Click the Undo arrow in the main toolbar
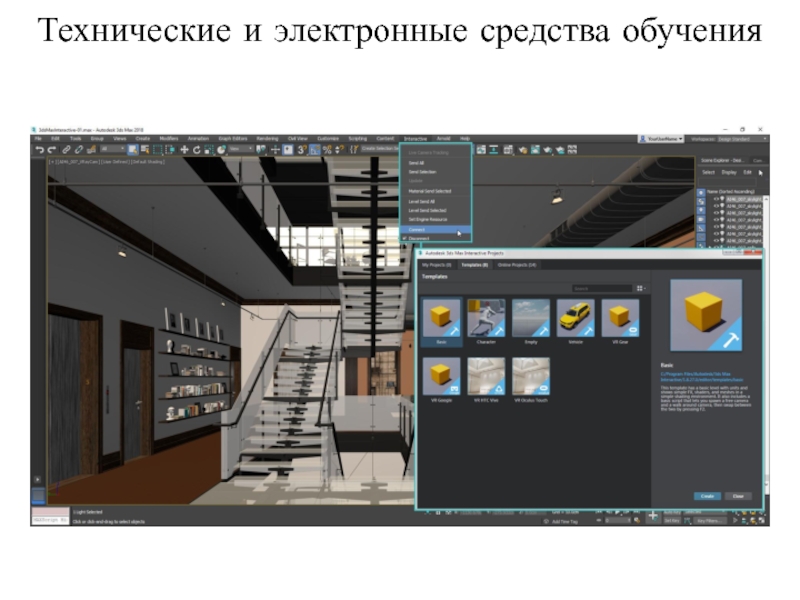 [x=39, y=150]
